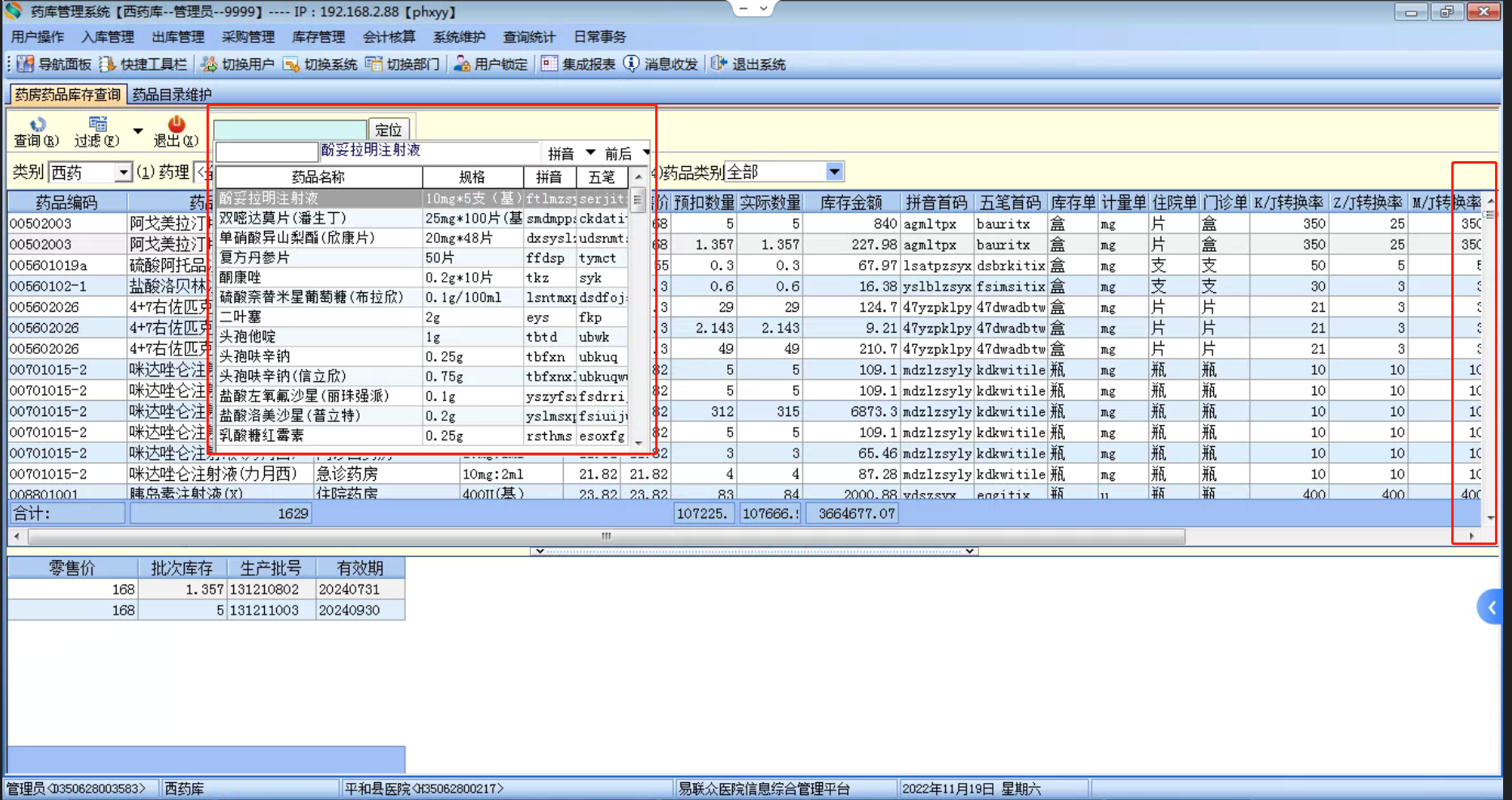Open 消息收发 messaging

[x=661, y=64]
